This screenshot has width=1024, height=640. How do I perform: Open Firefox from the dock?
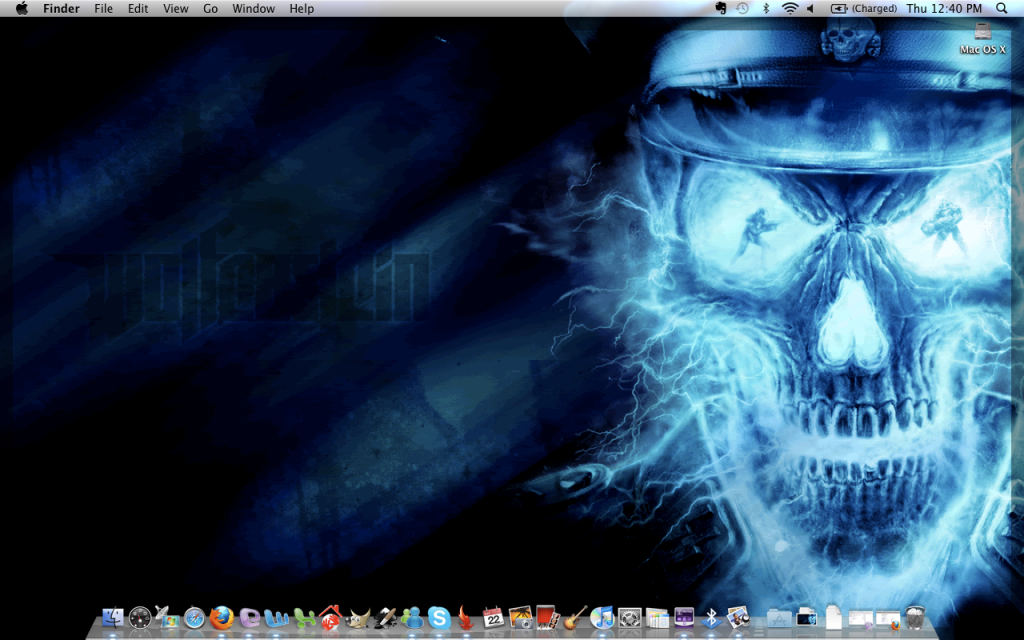point(221,618)
